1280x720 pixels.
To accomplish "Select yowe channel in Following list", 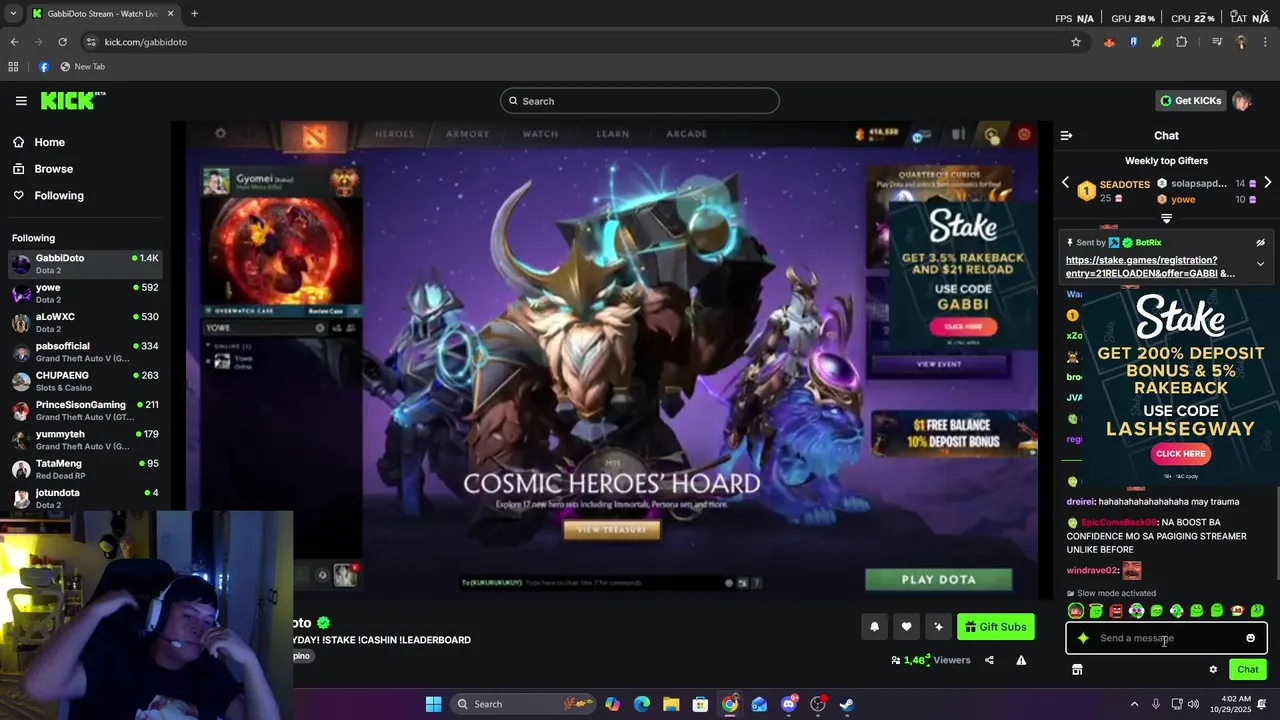I will point(85,293).
